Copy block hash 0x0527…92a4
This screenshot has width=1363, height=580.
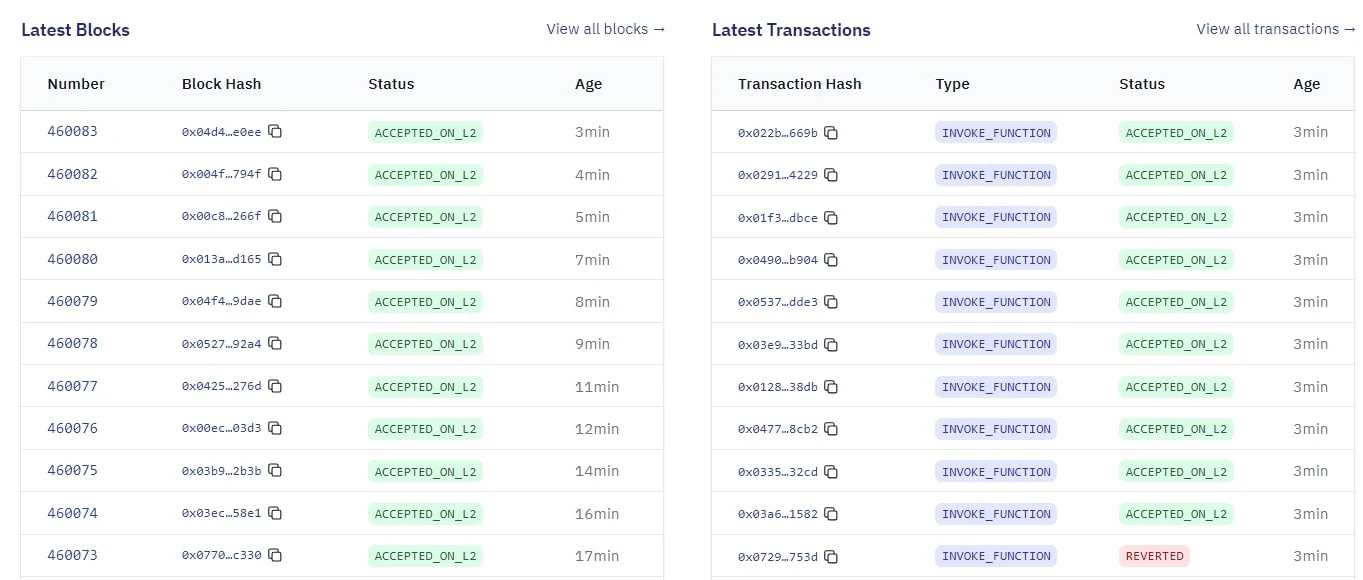[275, 344]
